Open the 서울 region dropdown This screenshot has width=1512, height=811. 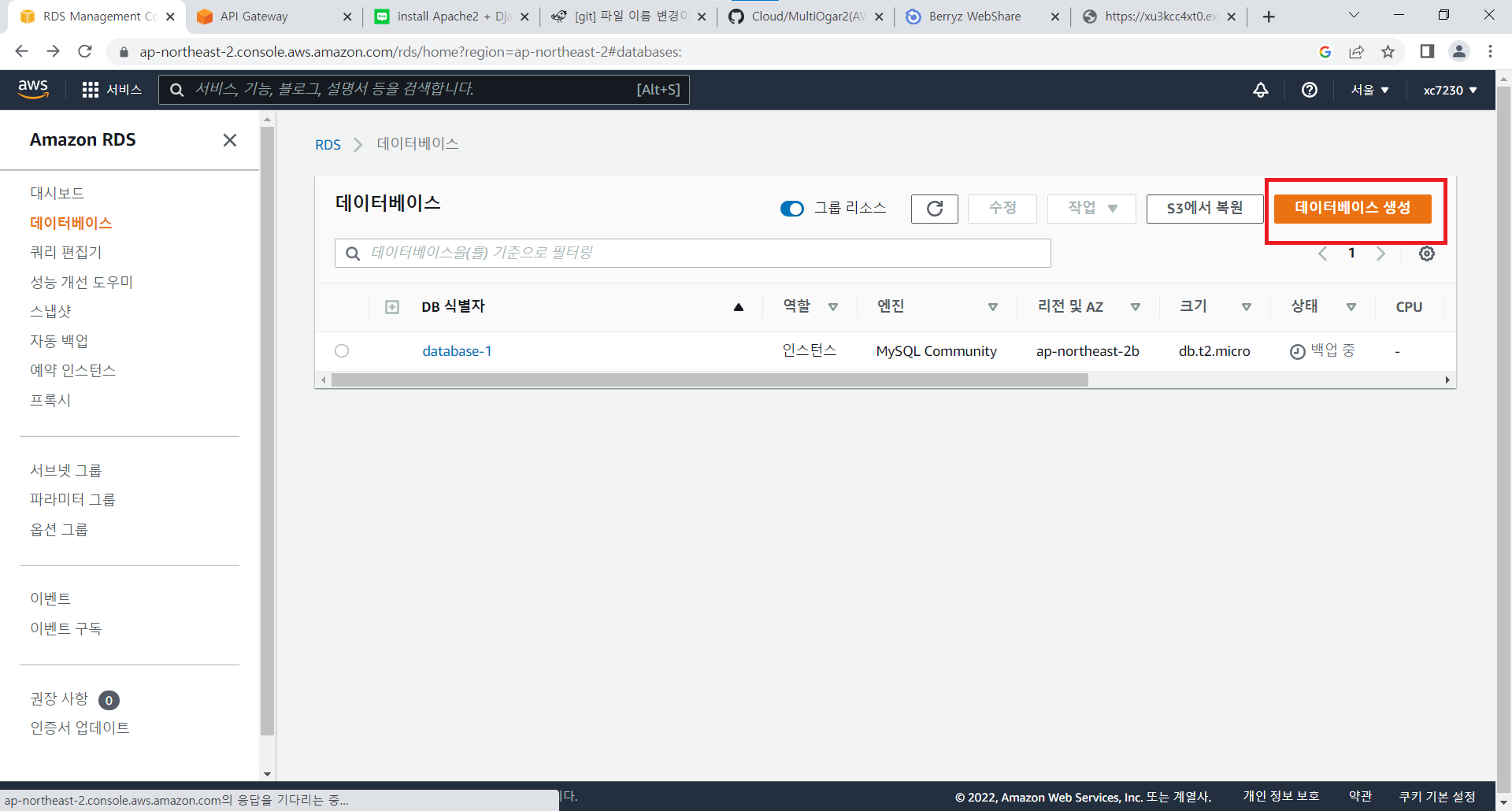[x=1370, y=90]
